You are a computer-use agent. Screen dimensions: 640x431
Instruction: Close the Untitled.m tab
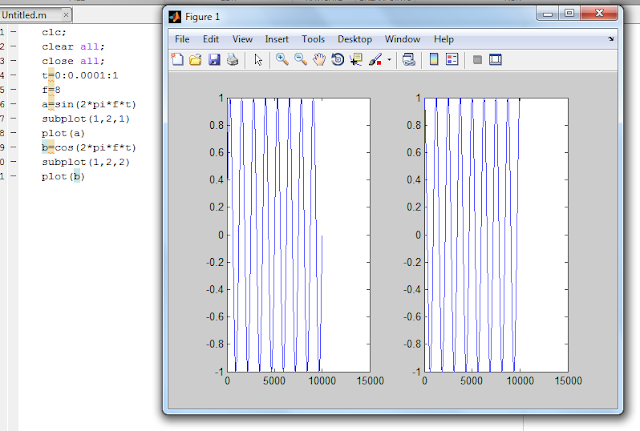[x=66, y=15]
